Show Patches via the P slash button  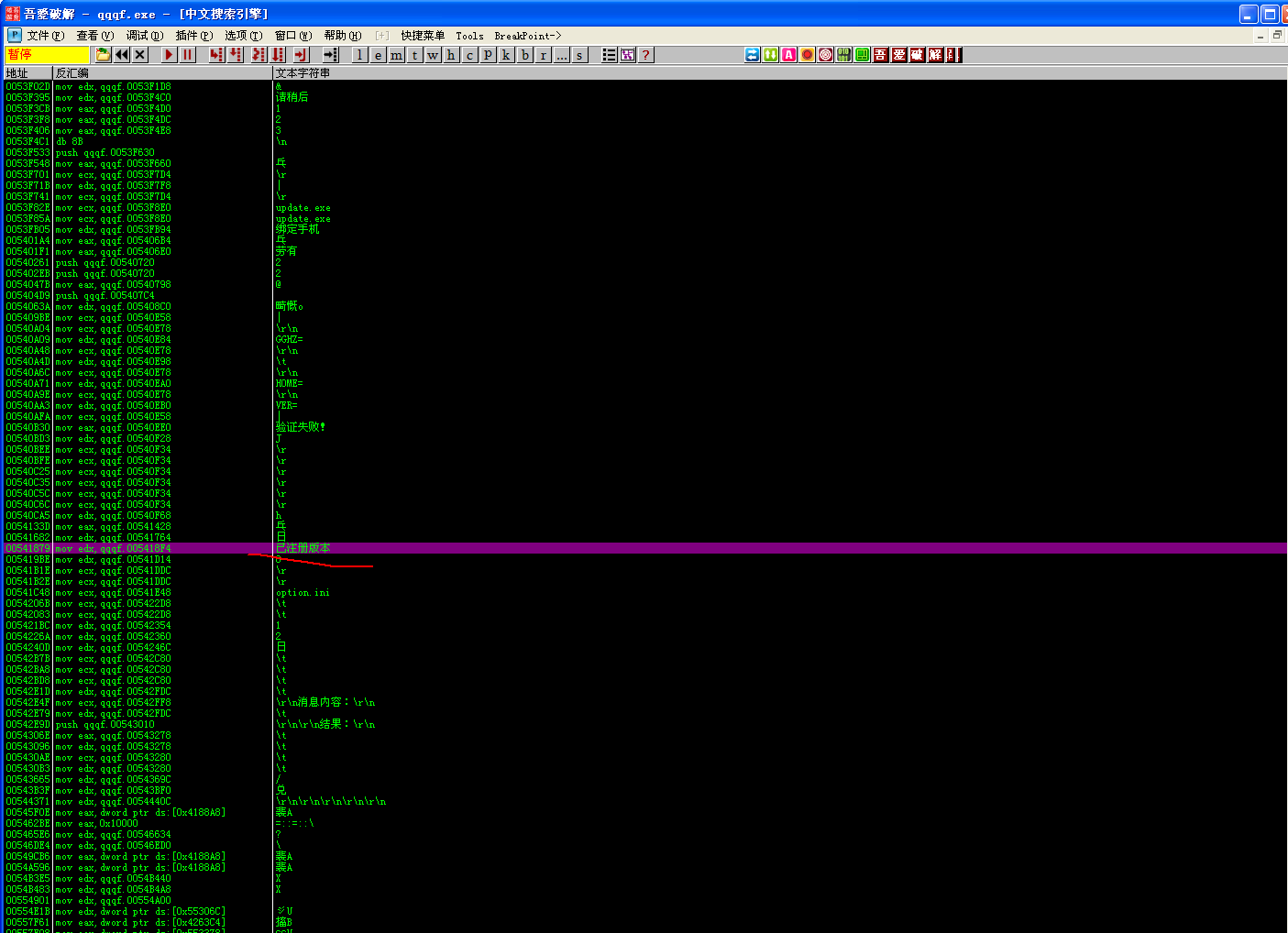coord(489,55)
